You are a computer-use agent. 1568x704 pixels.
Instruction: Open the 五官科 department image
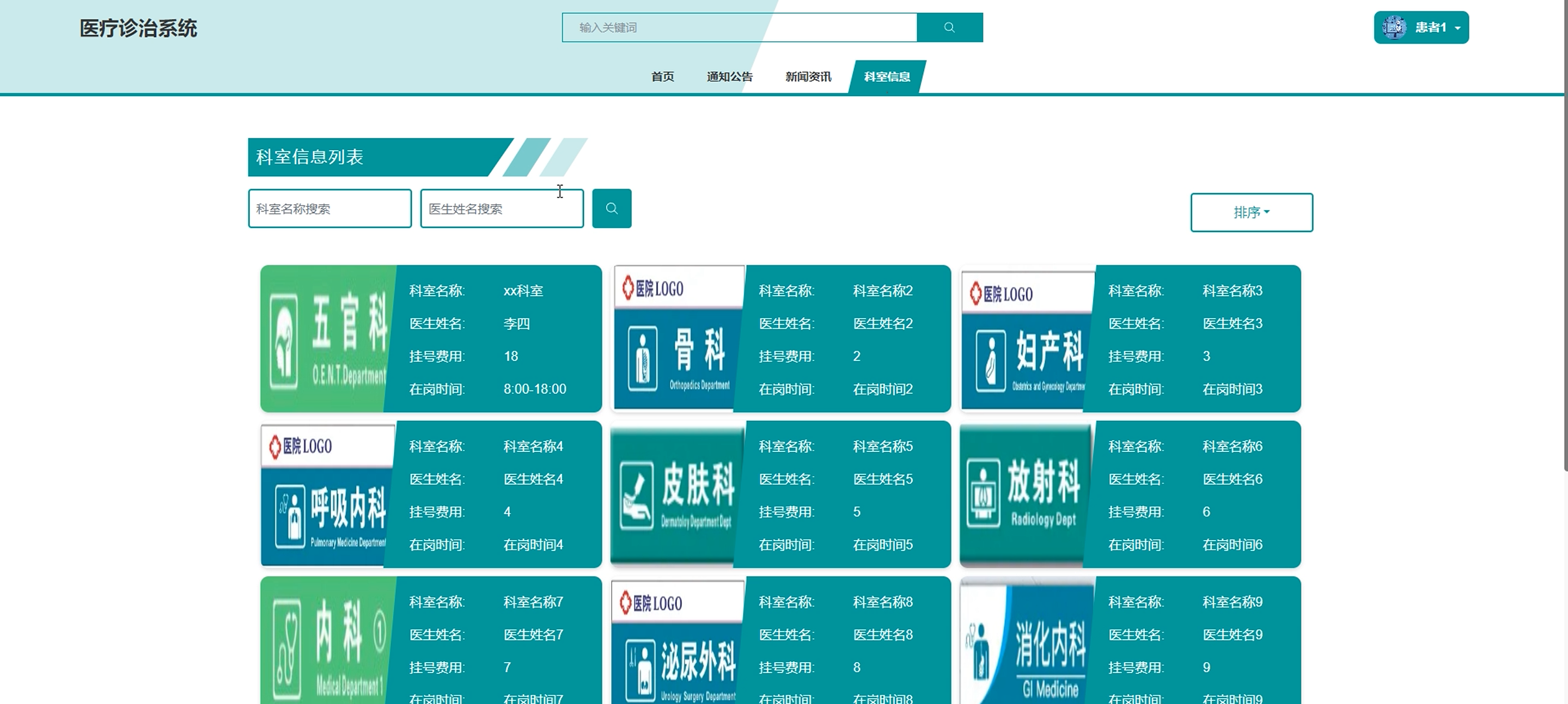coord(327,338)
